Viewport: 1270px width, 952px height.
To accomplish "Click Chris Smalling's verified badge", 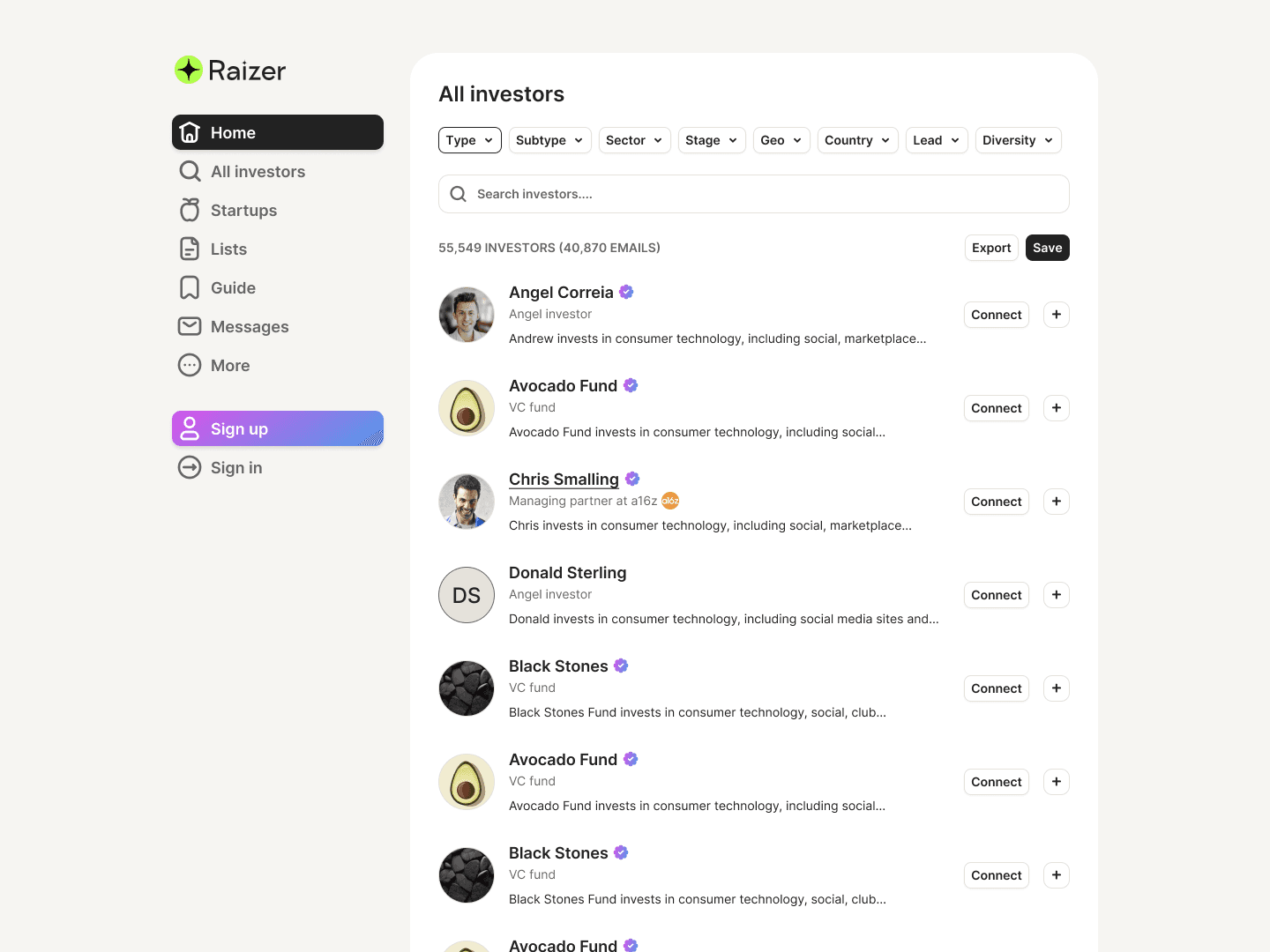I will 632,479.
